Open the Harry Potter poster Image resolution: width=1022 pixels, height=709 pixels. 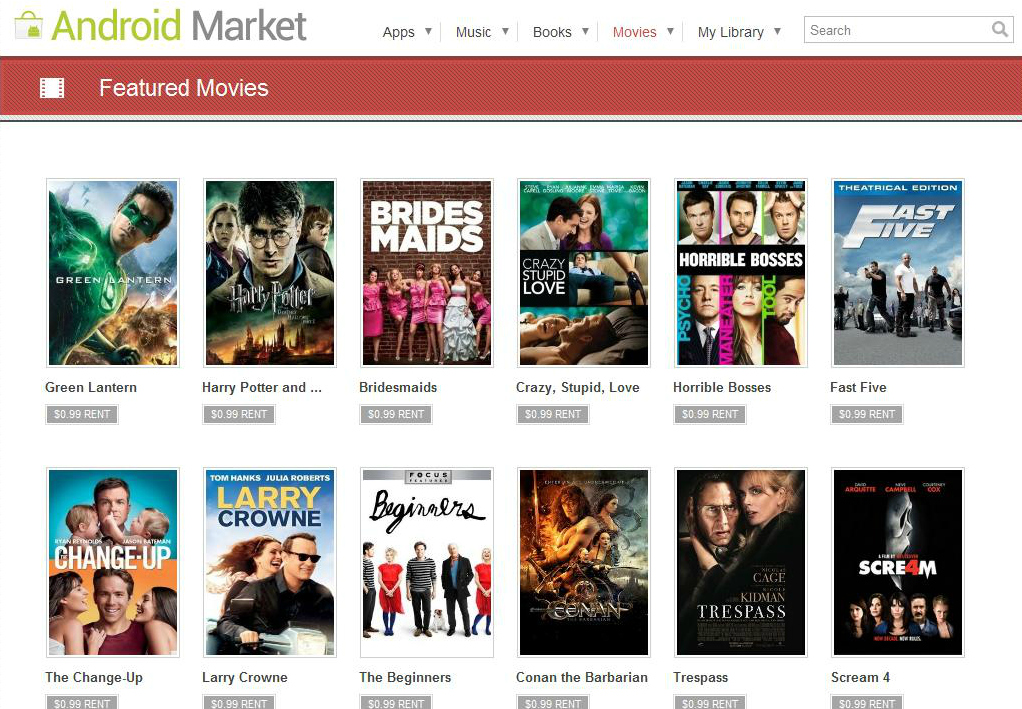tap(270, 272)
